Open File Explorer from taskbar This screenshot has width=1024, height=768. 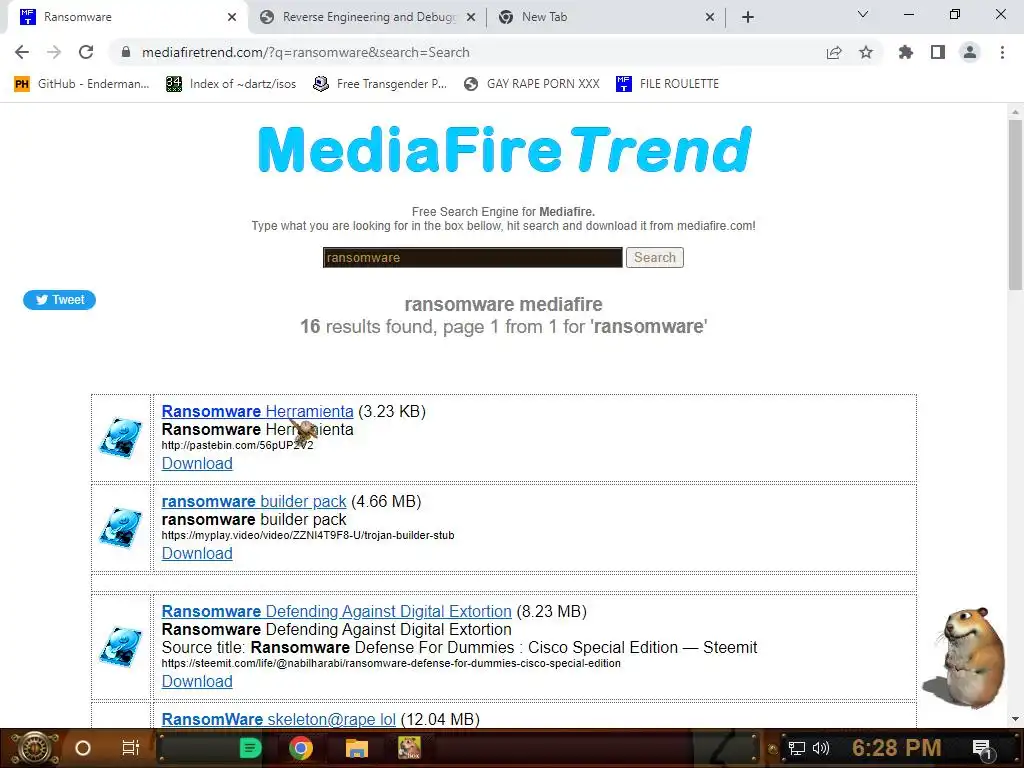click(357, 748)
